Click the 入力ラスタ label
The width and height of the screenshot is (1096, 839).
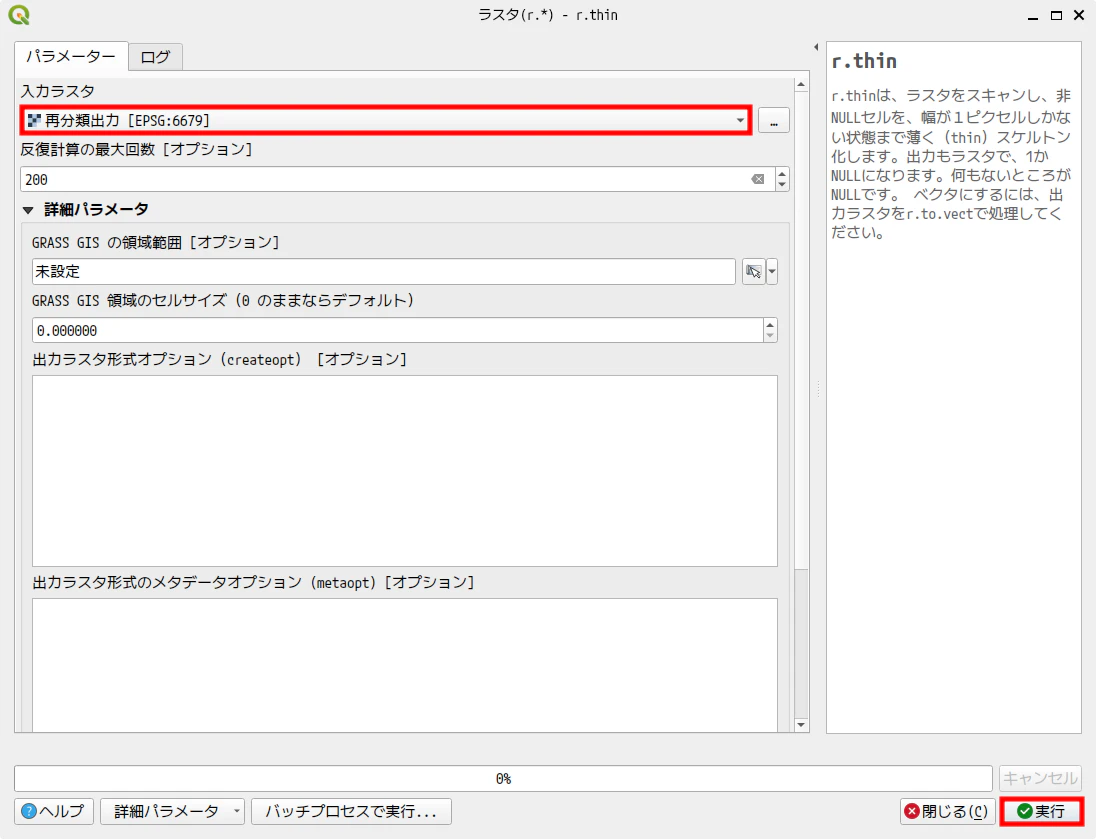pos(57,91)
